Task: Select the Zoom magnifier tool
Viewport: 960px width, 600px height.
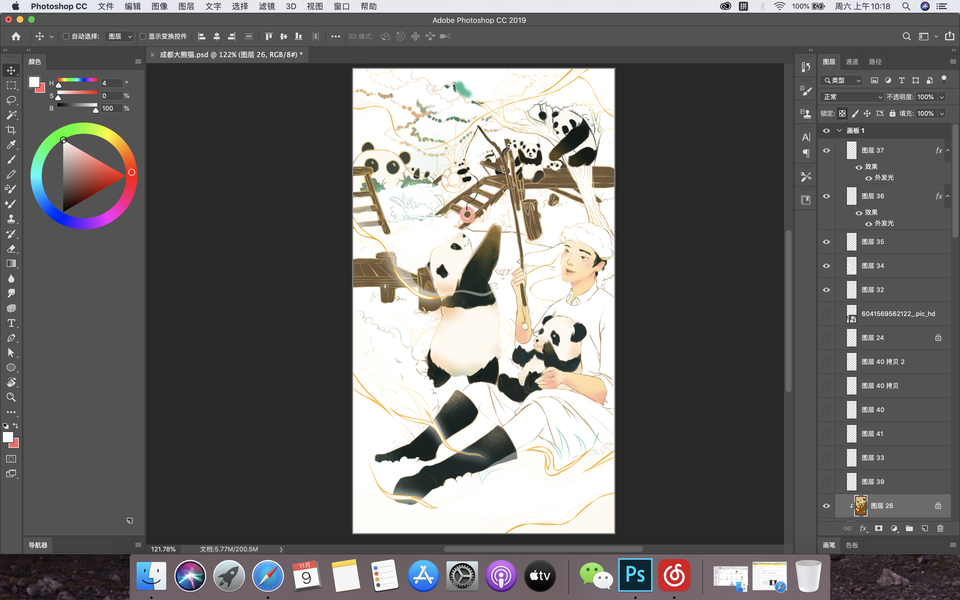Action: [11, 397]
